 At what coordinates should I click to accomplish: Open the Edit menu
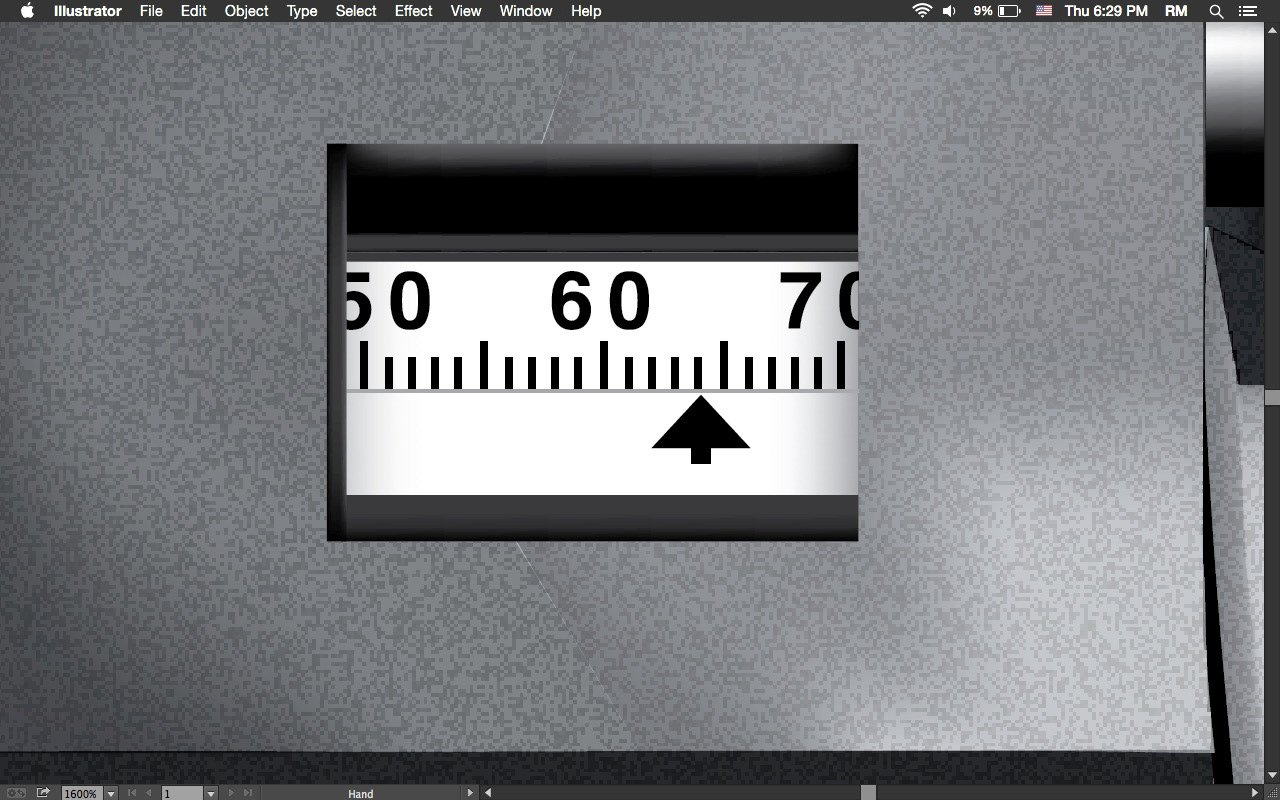click(193, 11)
